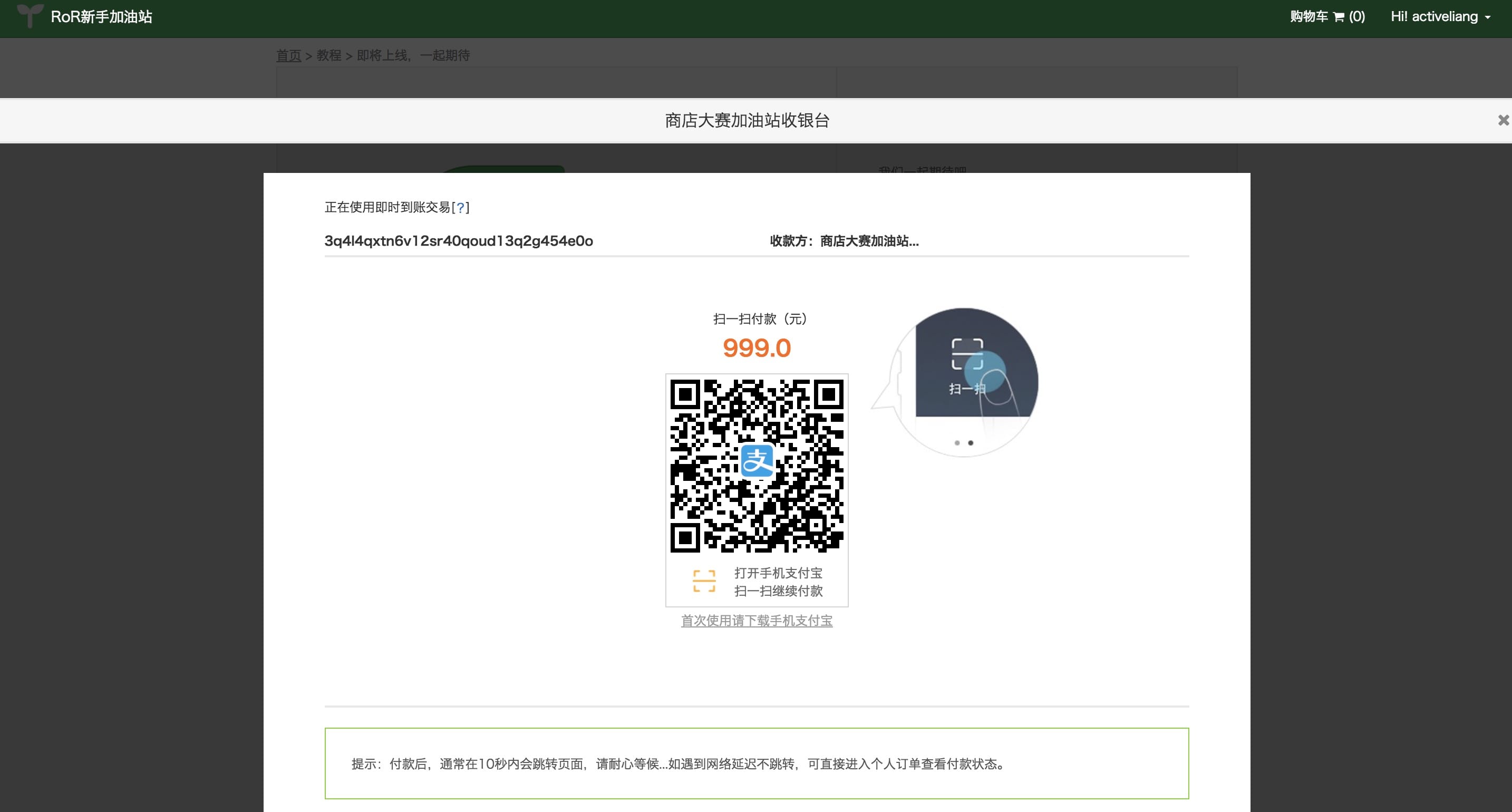Click the 首页 breadcrumb link

coord(289,55)
